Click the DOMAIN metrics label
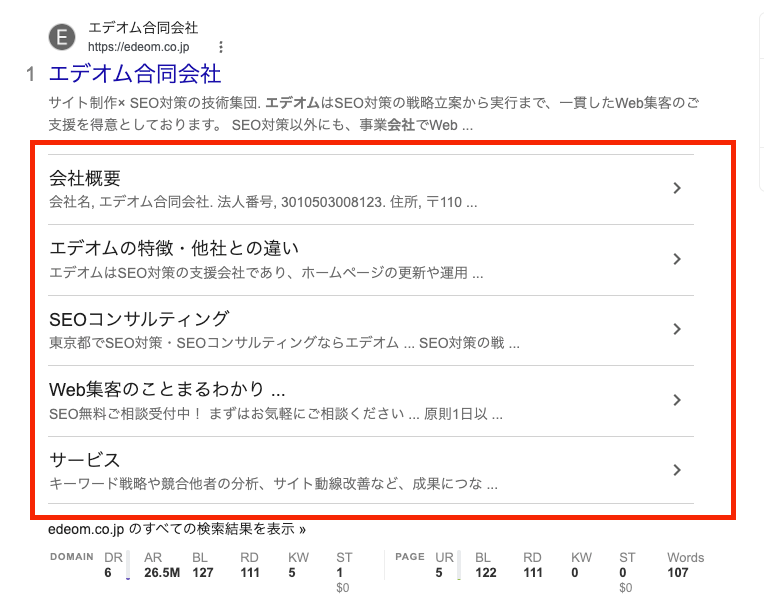Screen dimensions: 764x612 (72, 556)
